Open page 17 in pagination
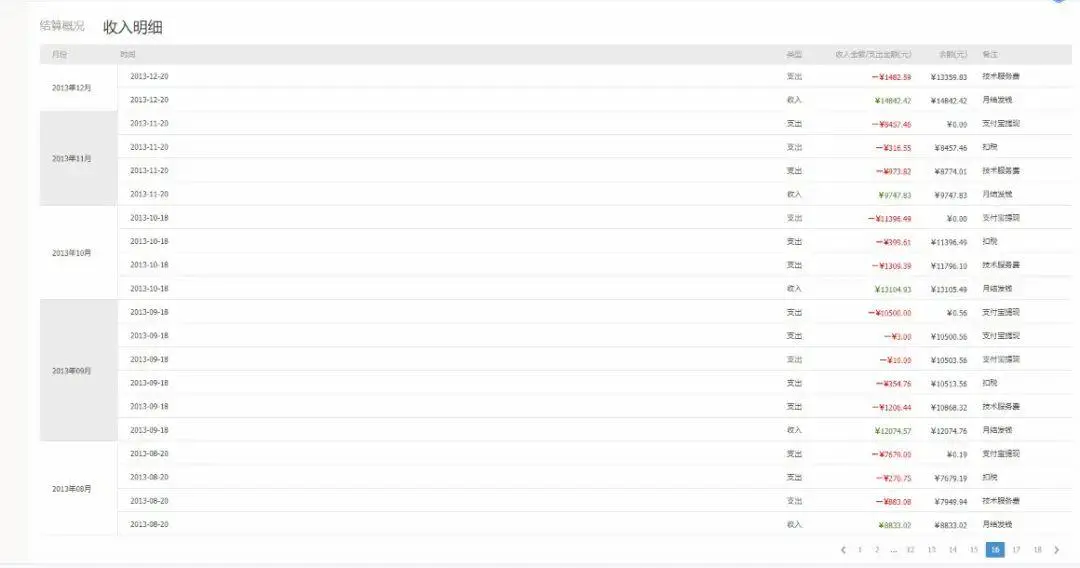 click(1016, 549)
